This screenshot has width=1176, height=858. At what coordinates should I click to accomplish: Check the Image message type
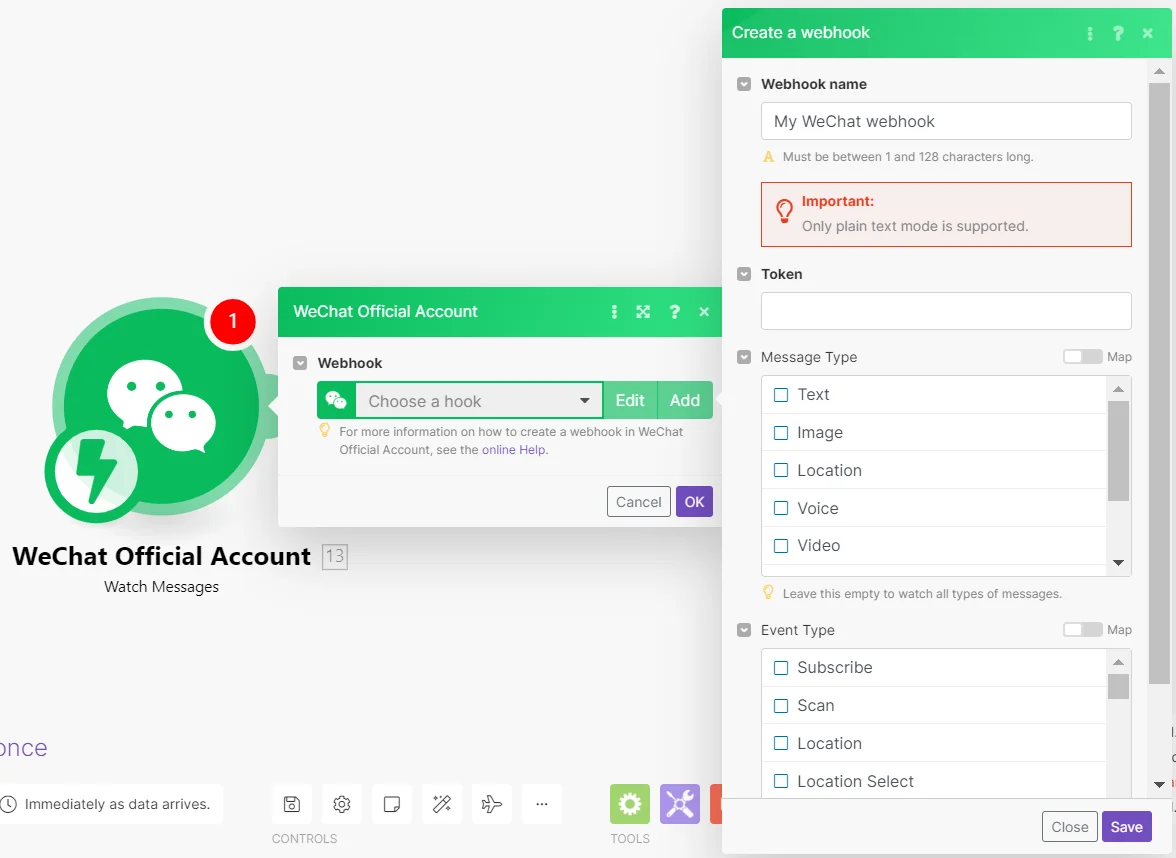(781, 433)
